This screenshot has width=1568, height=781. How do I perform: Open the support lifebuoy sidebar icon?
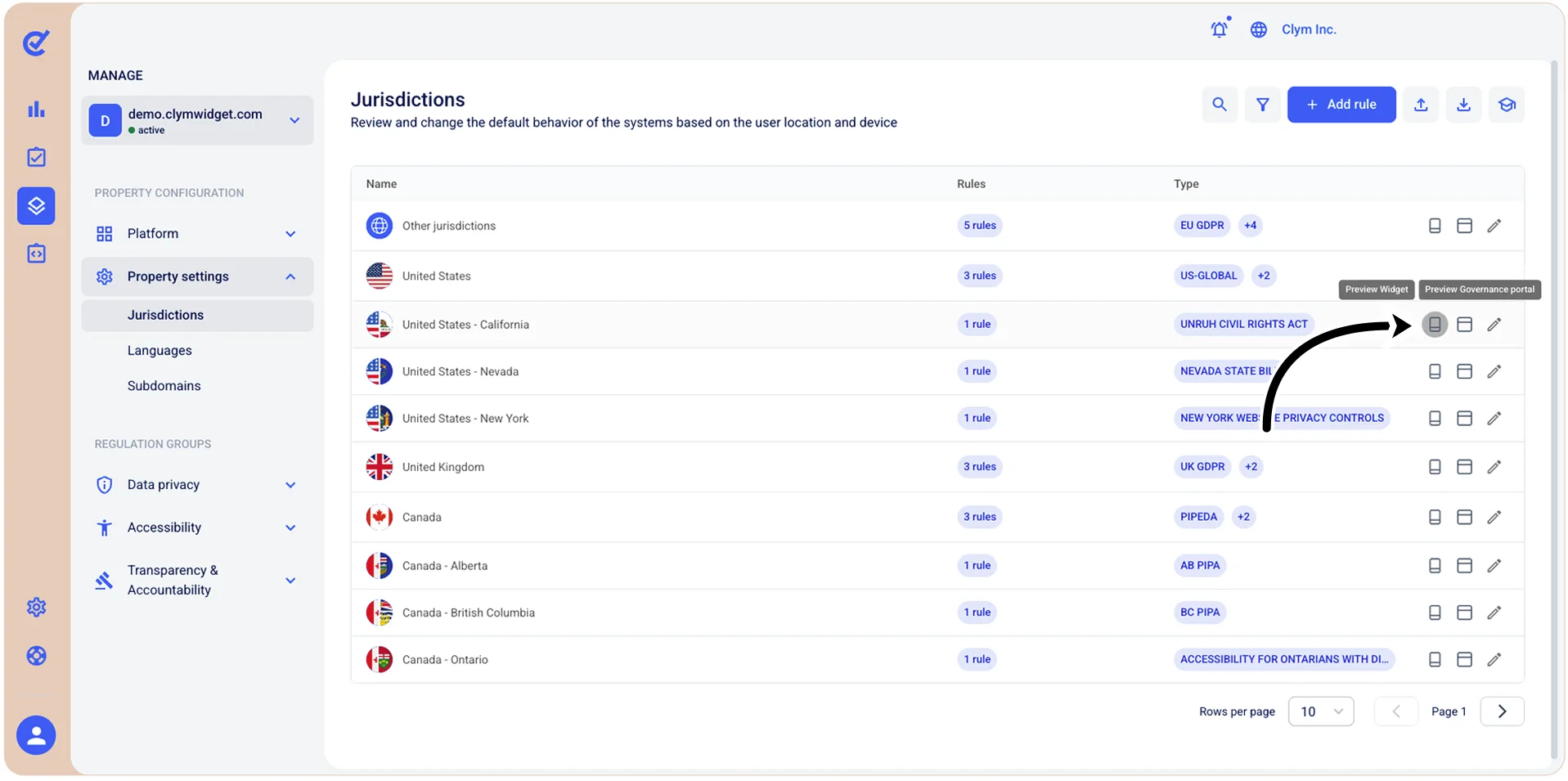36,656
